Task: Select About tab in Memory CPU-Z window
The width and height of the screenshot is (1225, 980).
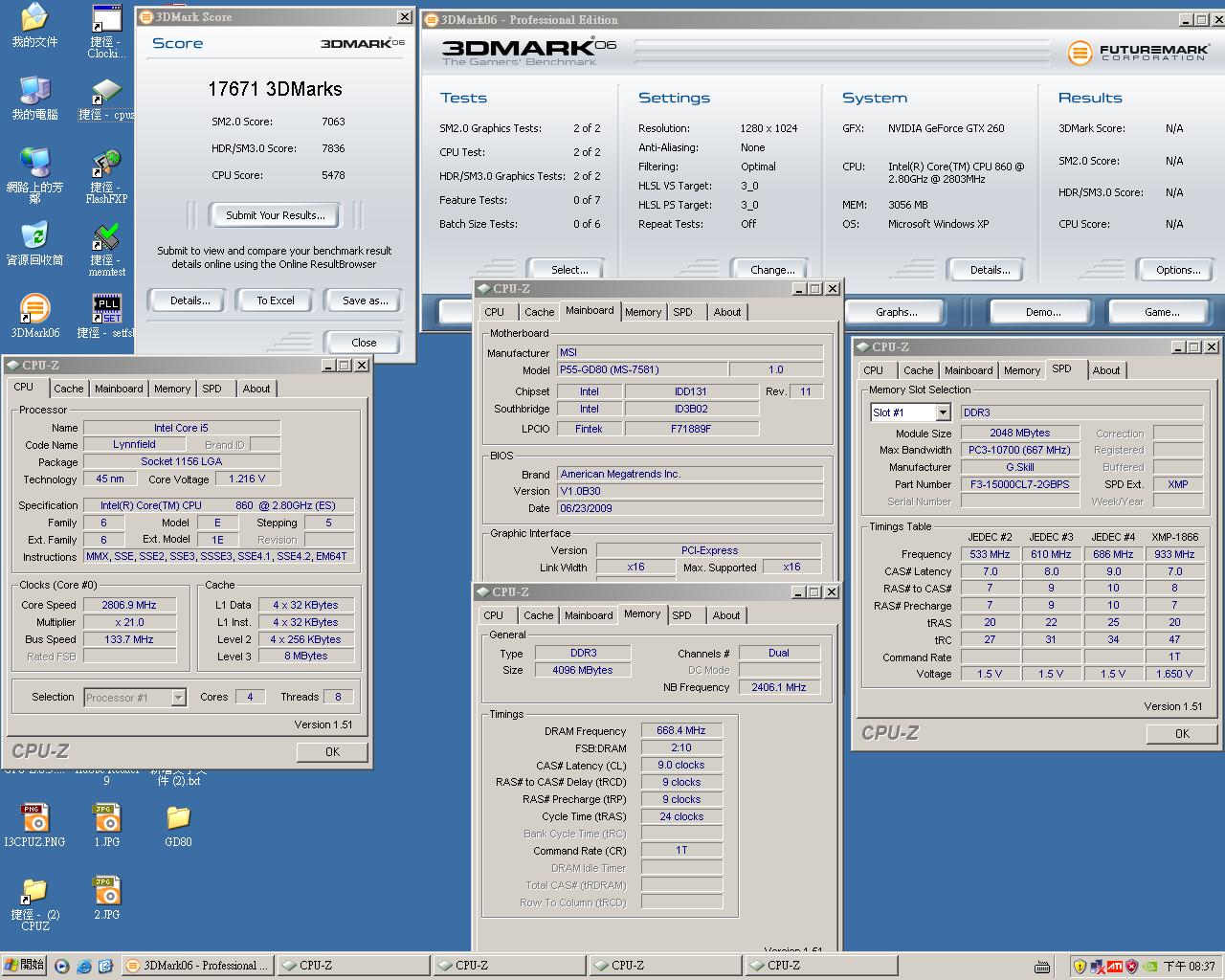Action: [x=725, y=615]
